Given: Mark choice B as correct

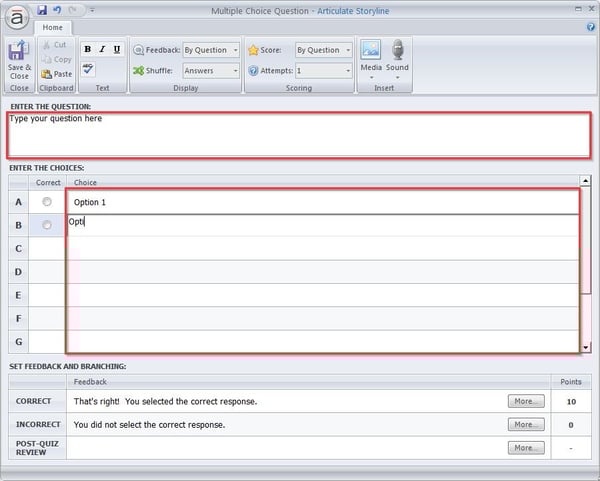Looking at the screenshot, I should 47,225.
